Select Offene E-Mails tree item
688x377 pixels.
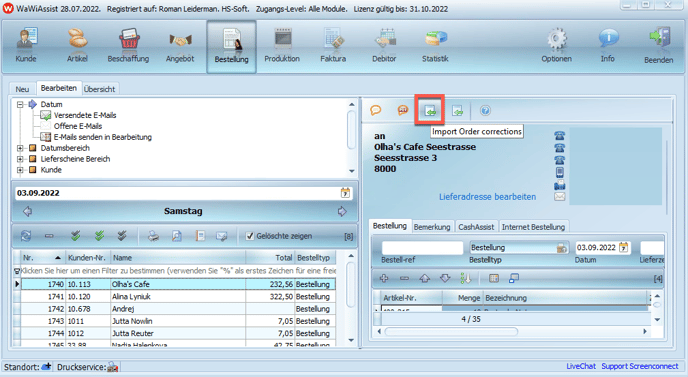pyautogui.click(x=78, y=126)
